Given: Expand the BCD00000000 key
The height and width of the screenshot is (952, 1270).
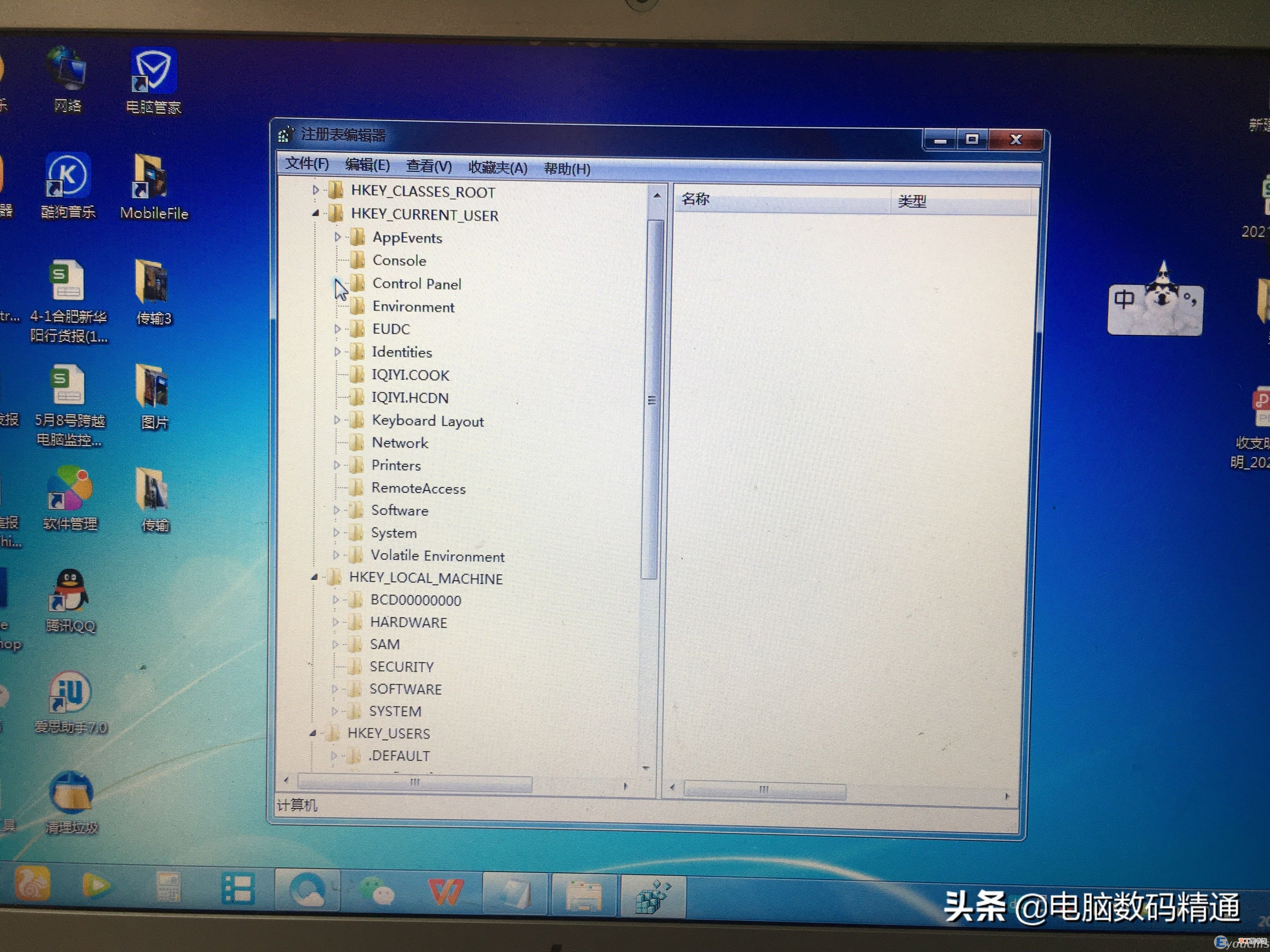Looking at the screenshot, I should (336, 600).
